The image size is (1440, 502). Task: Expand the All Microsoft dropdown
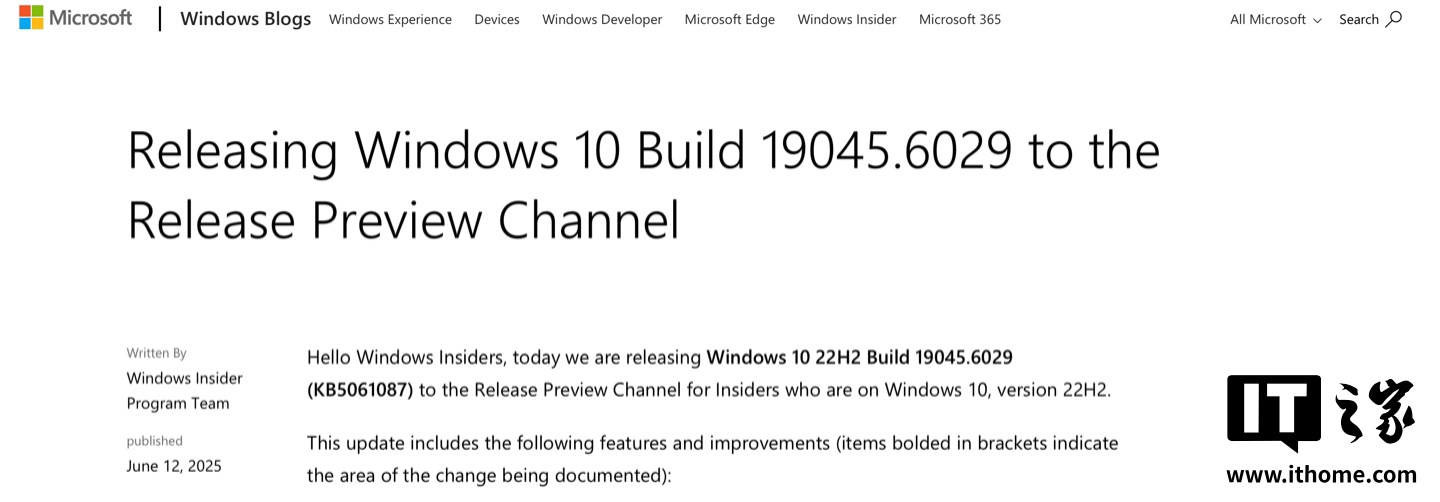point(1275,19)
